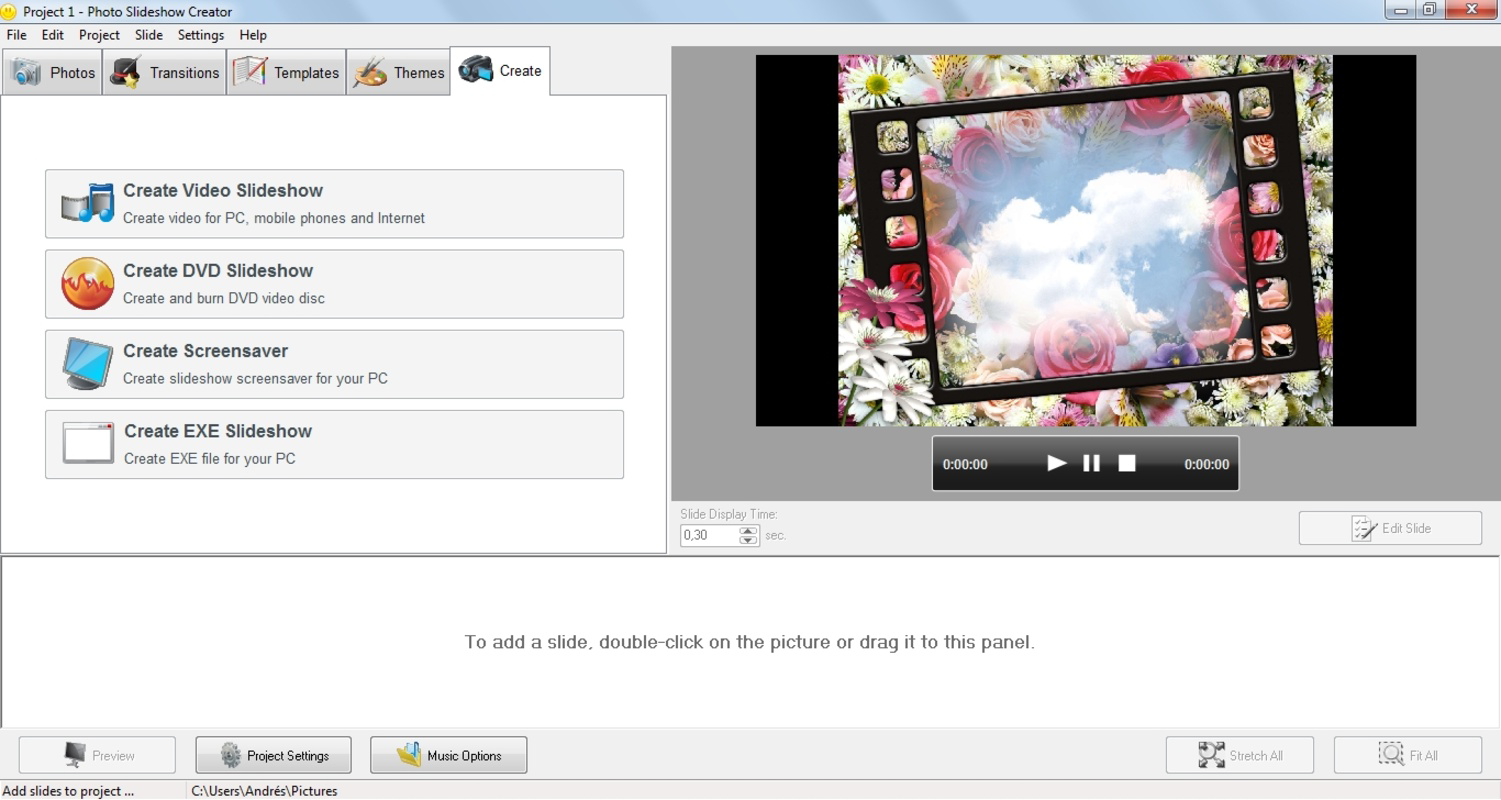Open the Project menu

(x=99, y=35)
